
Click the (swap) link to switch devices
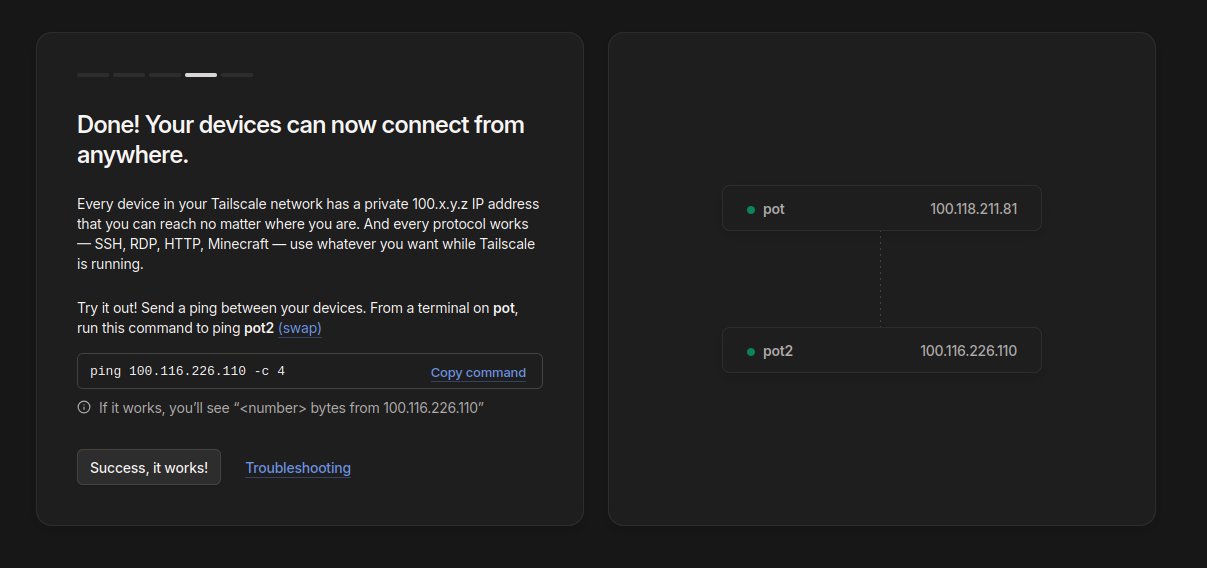300,328
